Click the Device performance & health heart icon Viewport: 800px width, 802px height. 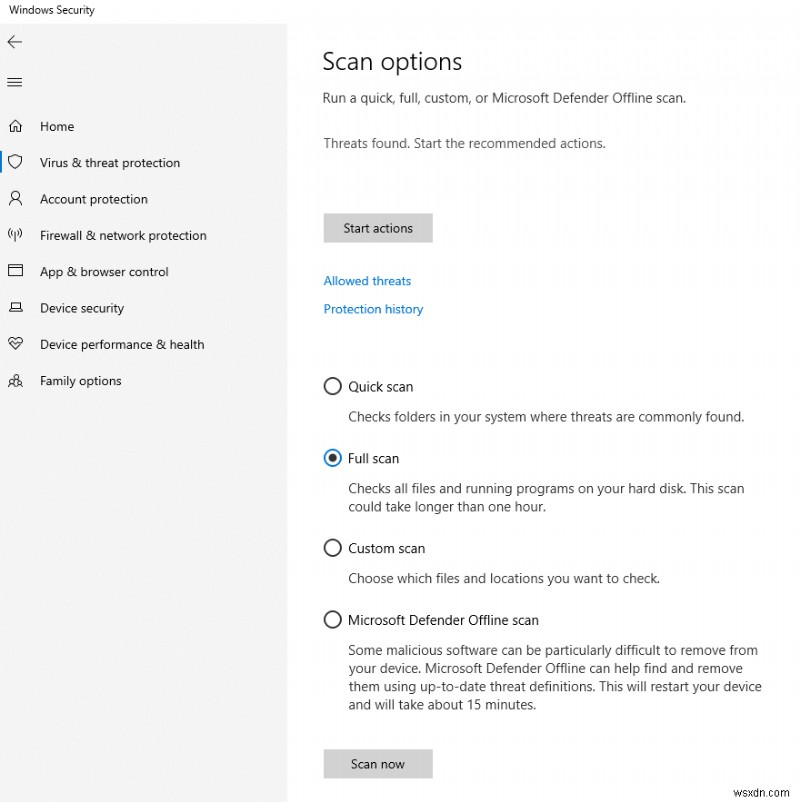(x=15, y=344)
